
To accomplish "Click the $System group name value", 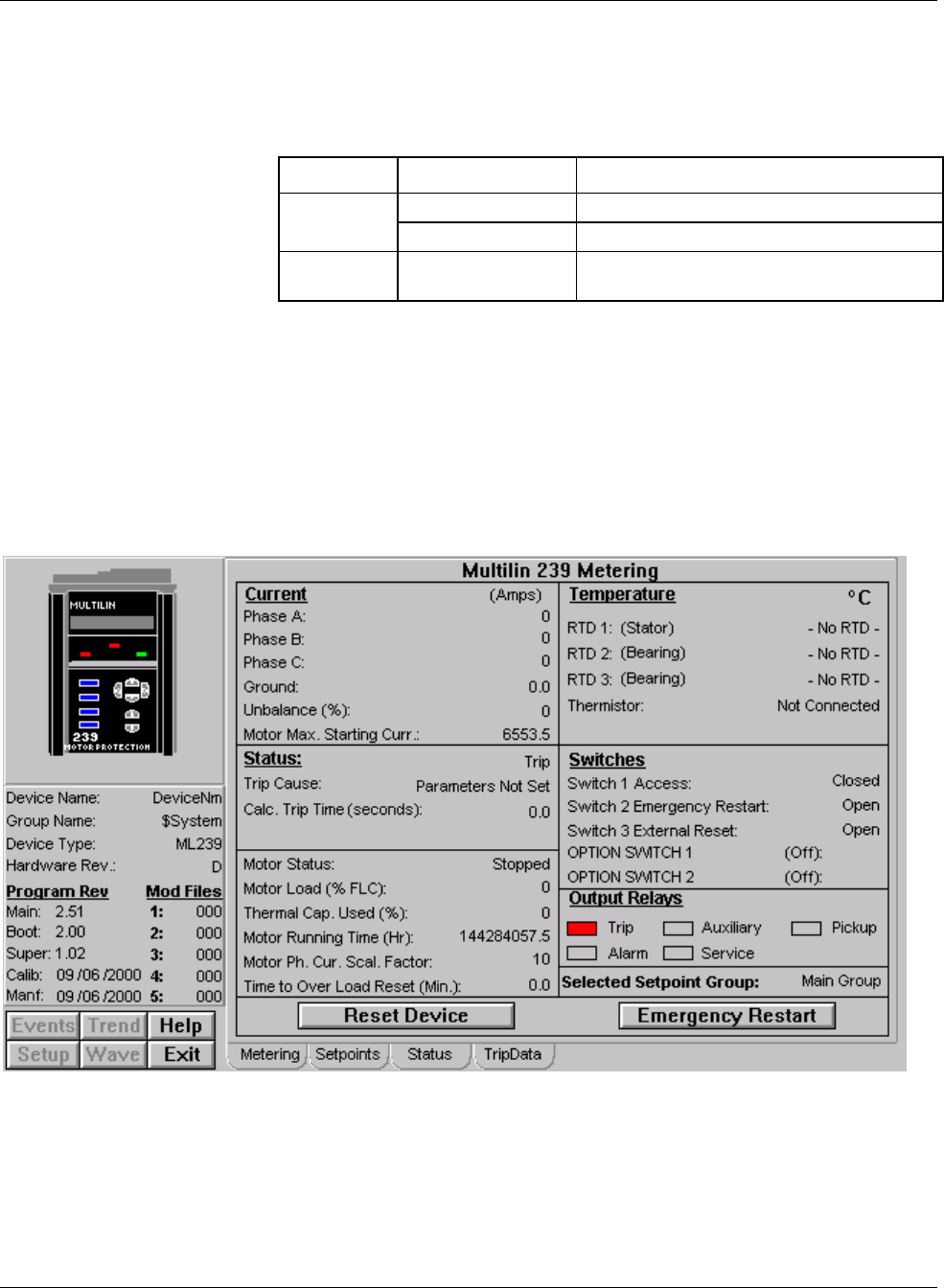I will (x=191, y=821).
